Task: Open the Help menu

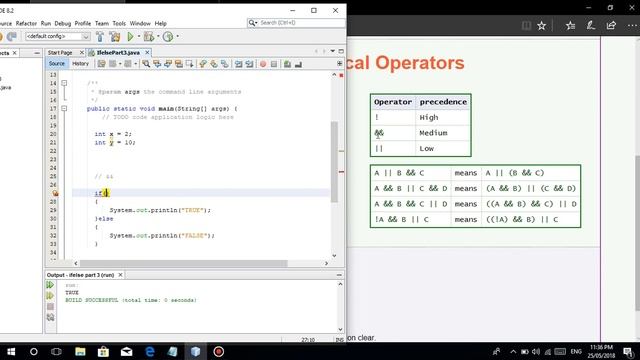Action: 160,23
